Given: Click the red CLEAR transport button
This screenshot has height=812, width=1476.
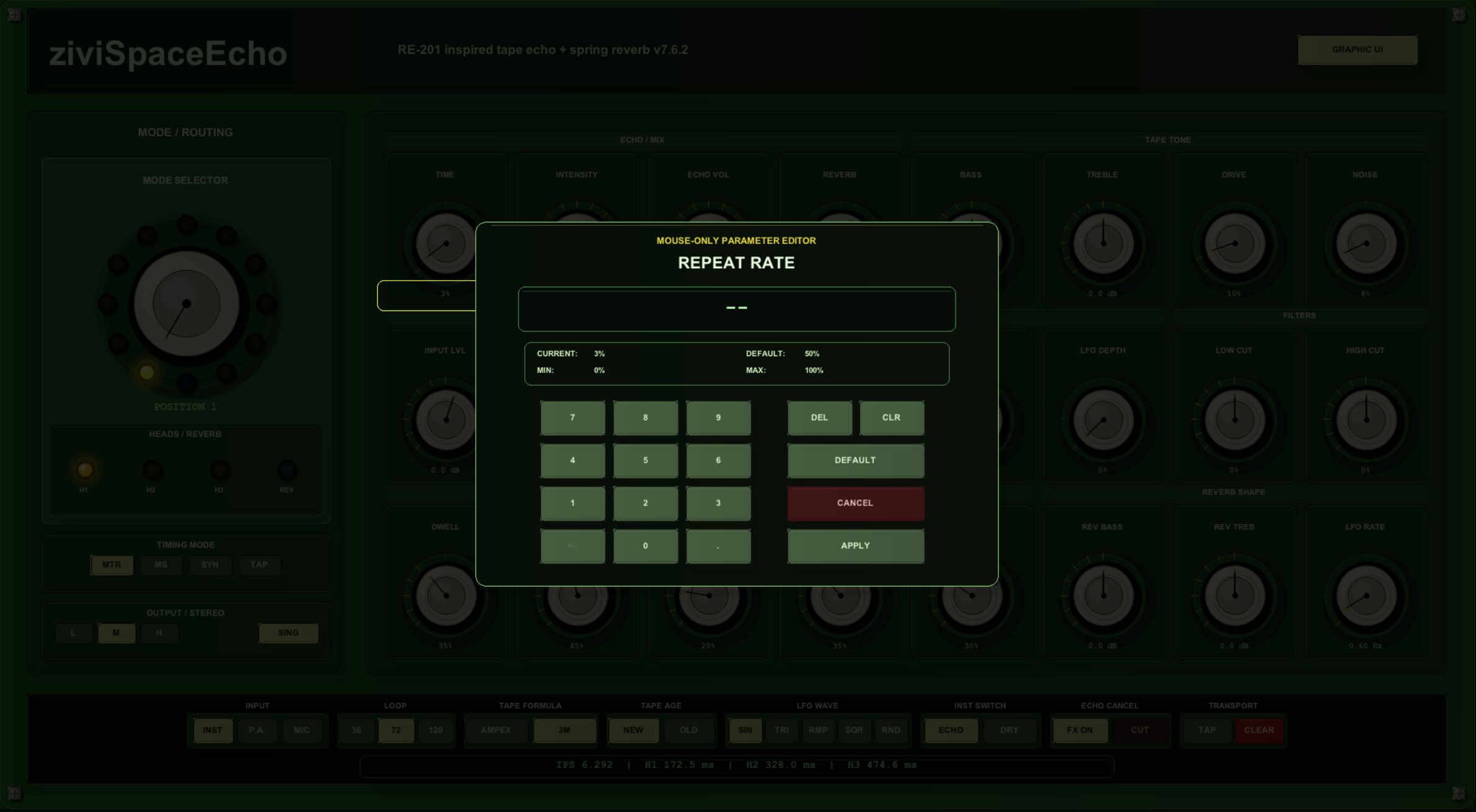Looking at the screenshot, I should pos(1259,730).
